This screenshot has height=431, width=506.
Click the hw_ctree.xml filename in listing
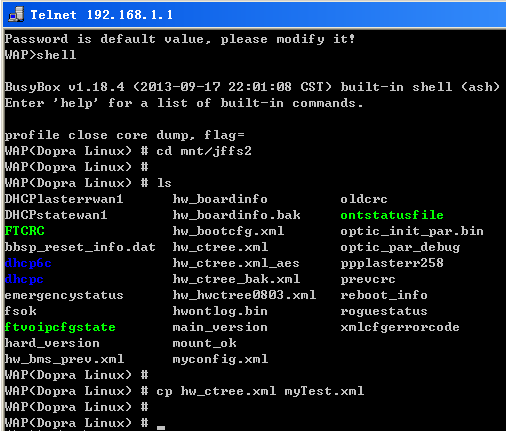click(220, 247)
